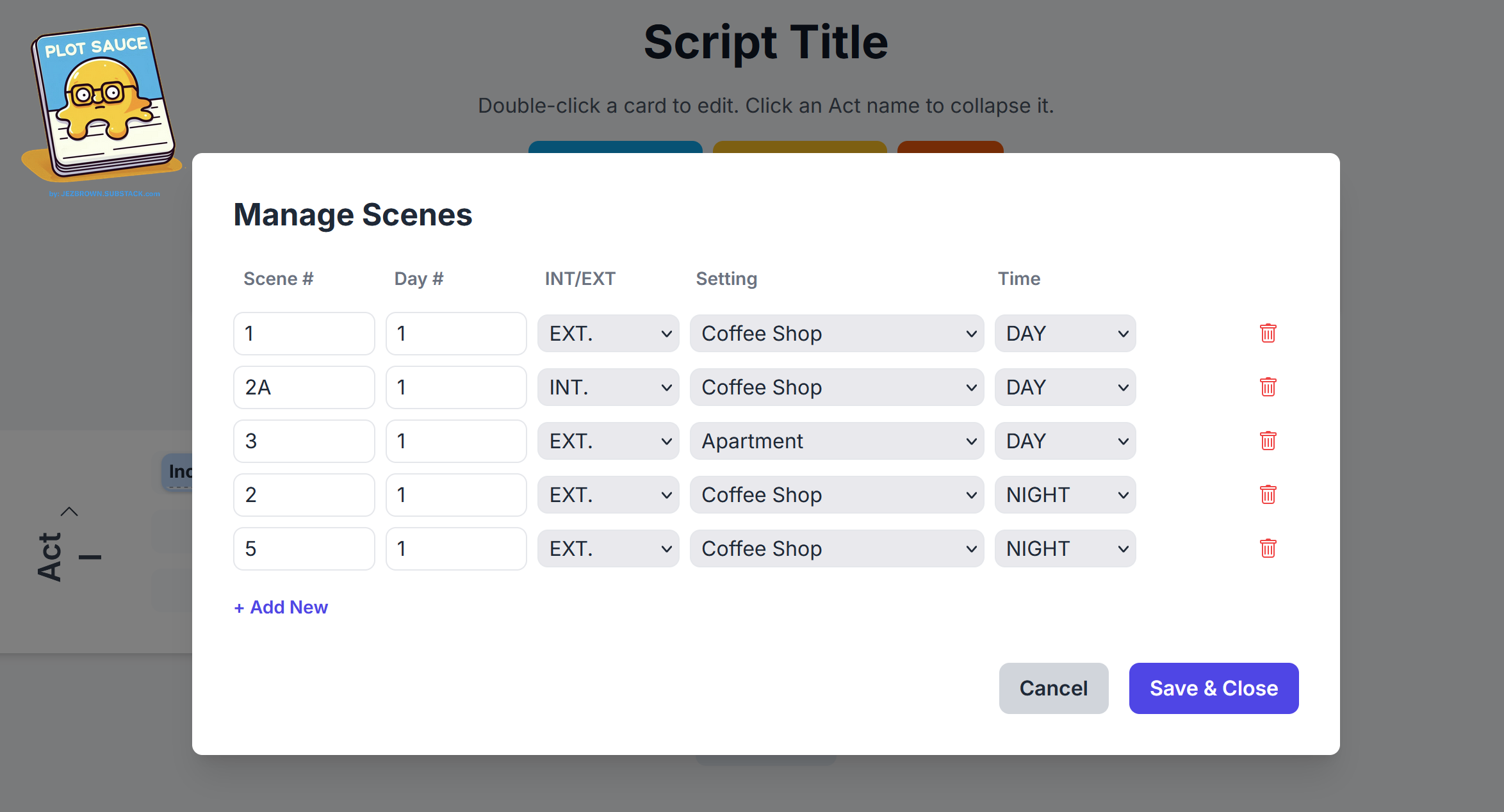The image size is (1504, 812).
Task: Focus the Scene # field containing 2A
Action: coord(304,387)
